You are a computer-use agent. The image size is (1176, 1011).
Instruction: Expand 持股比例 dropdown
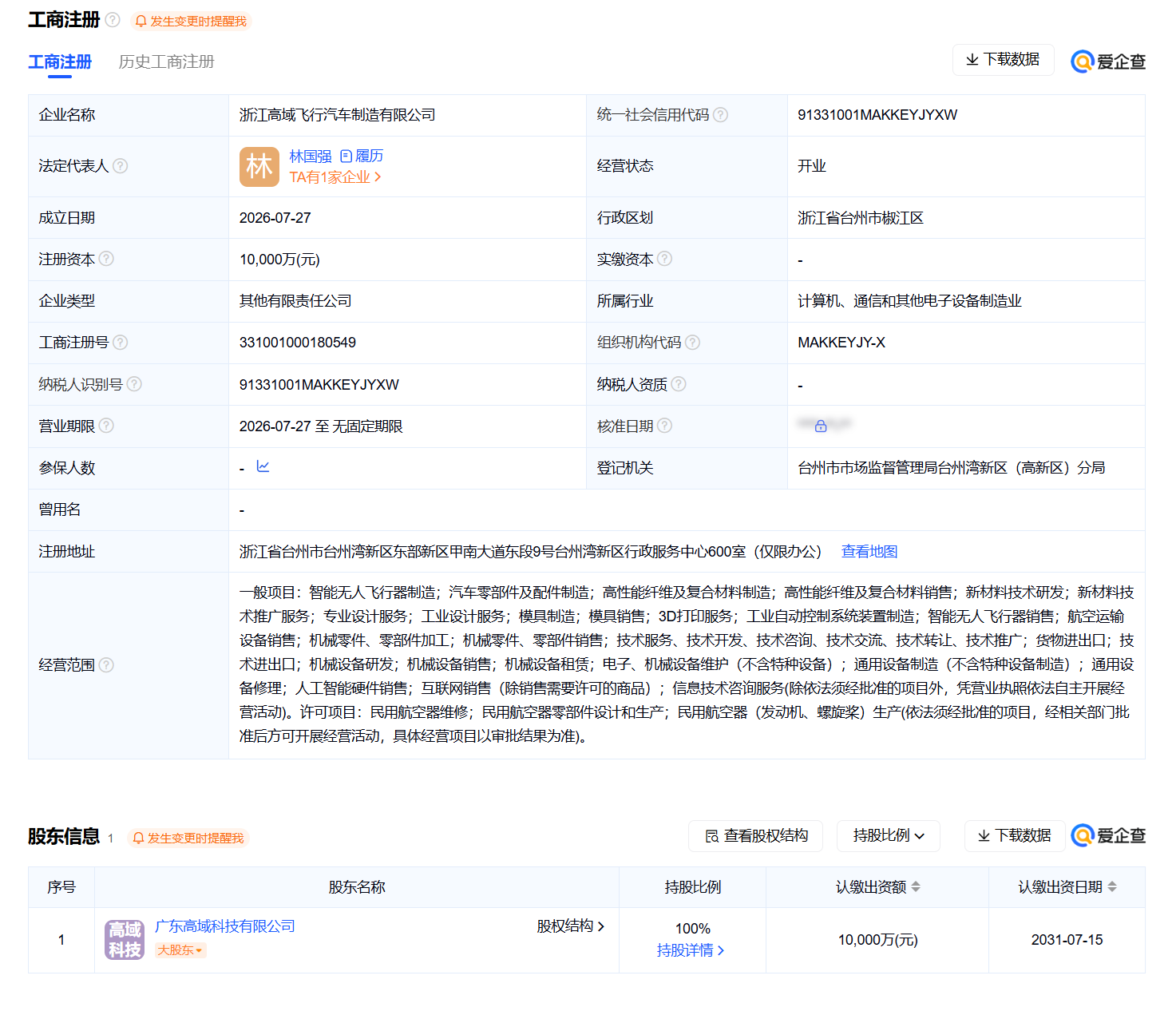point(889,836)
